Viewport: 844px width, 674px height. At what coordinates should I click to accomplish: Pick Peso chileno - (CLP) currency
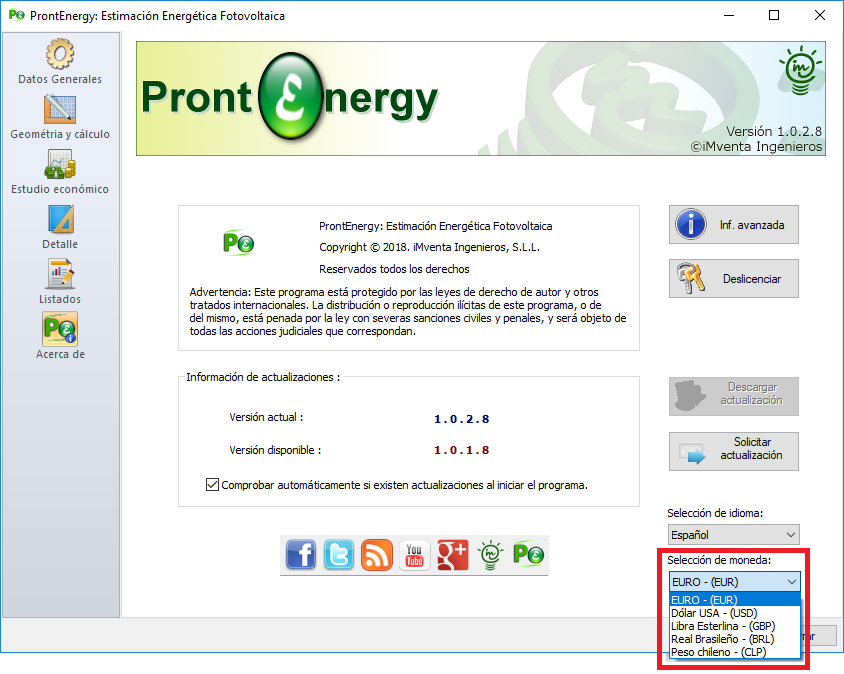pyautogui.click(x=735, y=652)
